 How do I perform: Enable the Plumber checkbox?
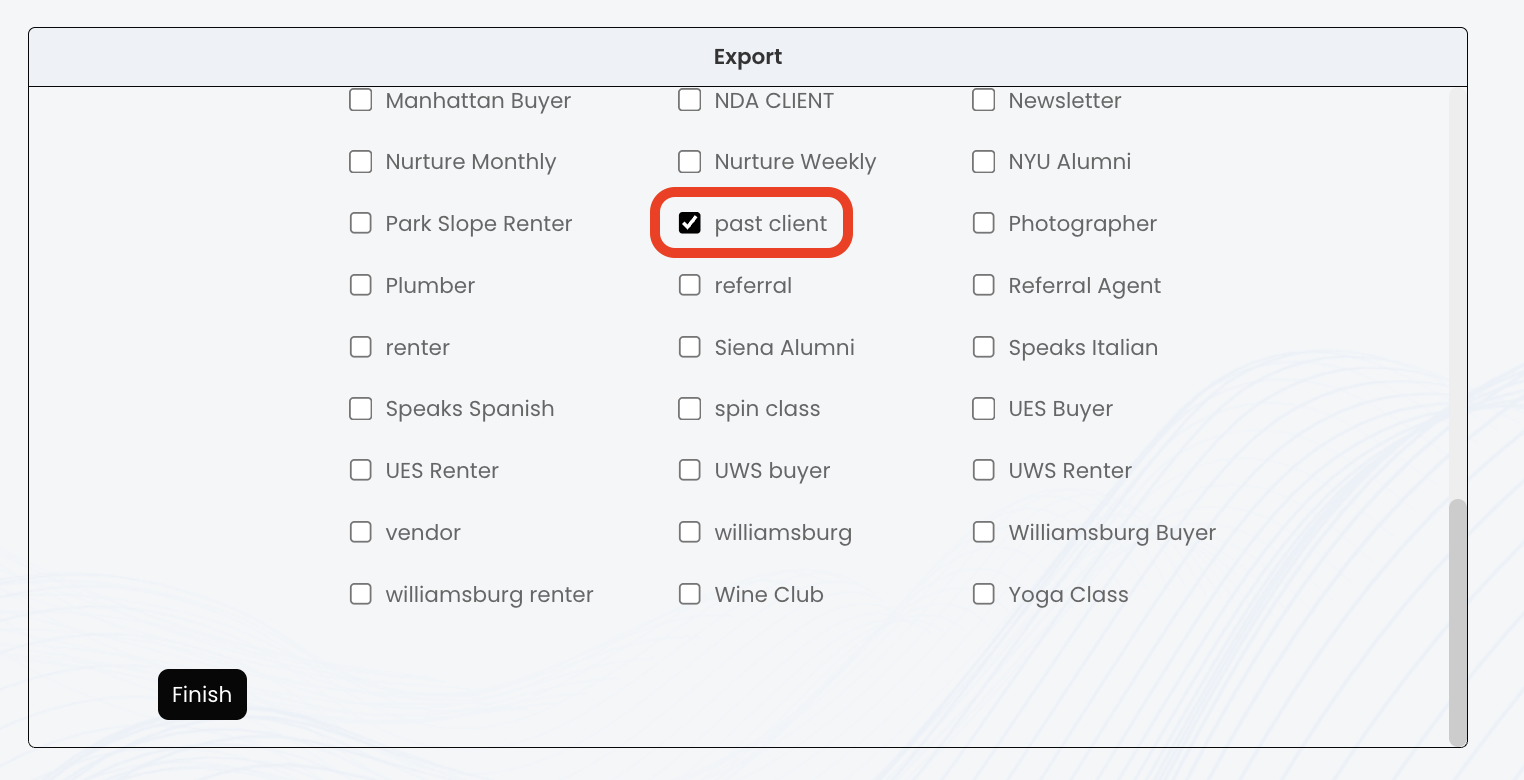tap(361, 285)
